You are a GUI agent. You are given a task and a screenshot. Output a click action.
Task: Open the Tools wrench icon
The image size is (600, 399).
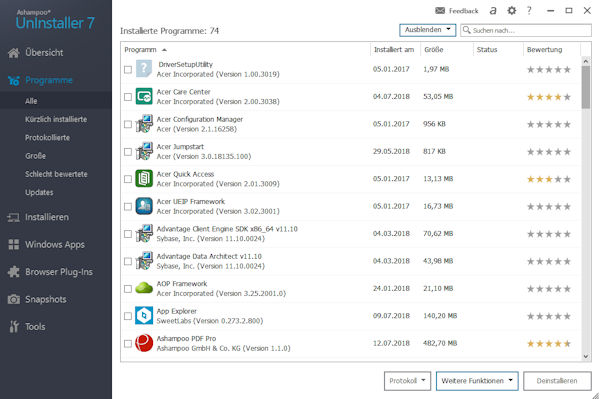pyautogui.click(x=14, y=327)
